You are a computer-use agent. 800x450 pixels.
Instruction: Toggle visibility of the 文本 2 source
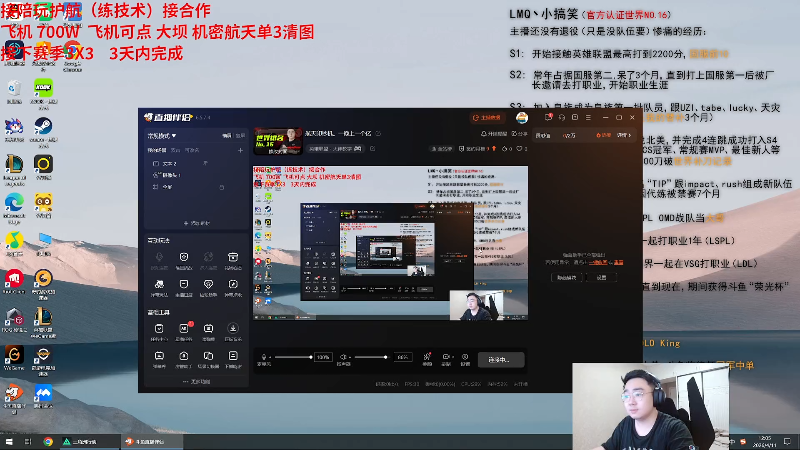pos(205,163)
